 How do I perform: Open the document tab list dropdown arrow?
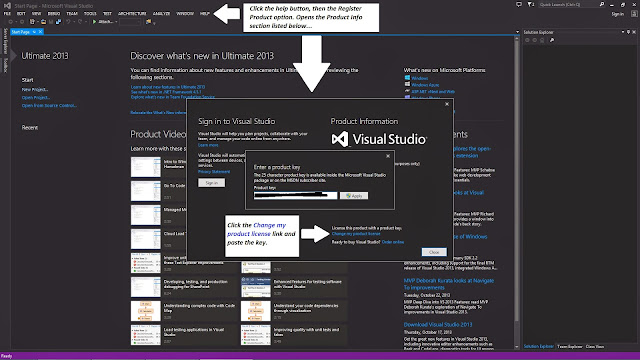tap(517, 32)
